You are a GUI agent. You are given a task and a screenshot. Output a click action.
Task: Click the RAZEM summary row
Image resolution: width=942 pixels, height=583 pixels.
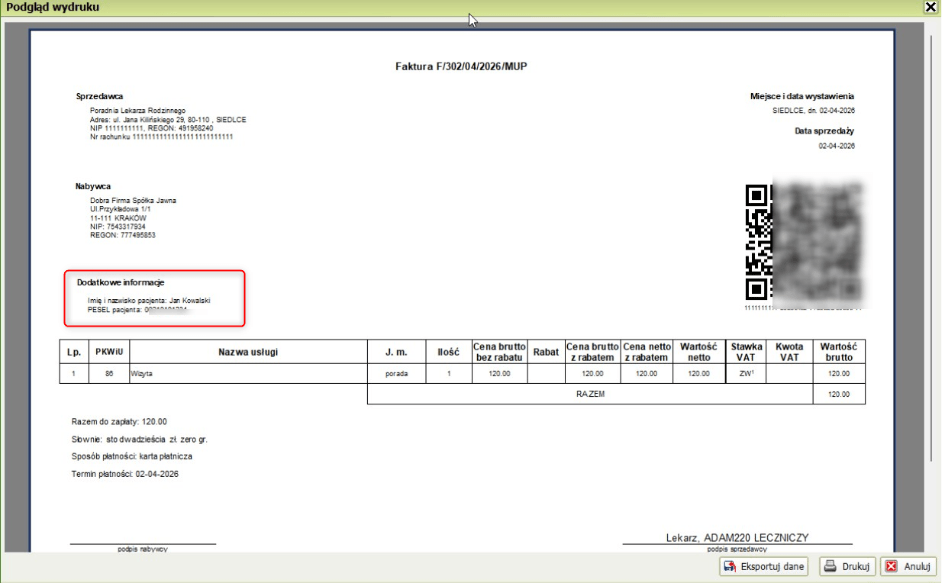point(590,394)
